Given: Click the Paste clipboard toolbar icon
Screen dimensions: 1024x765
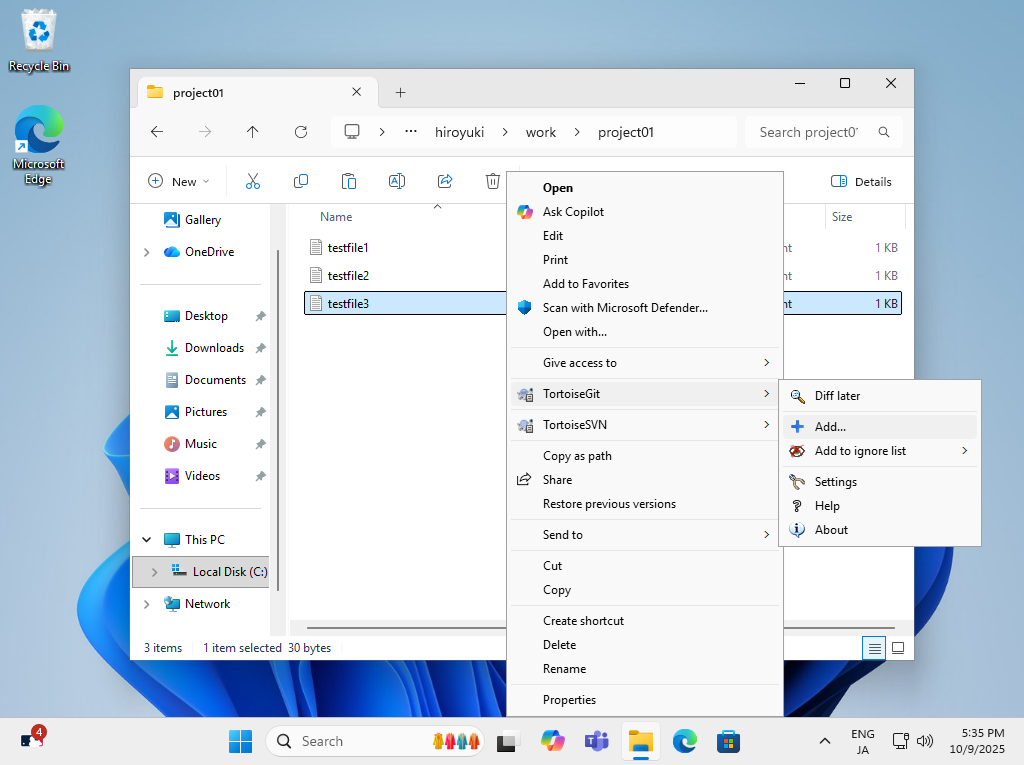Looking at the screenshot, I should tap(349, 181).
